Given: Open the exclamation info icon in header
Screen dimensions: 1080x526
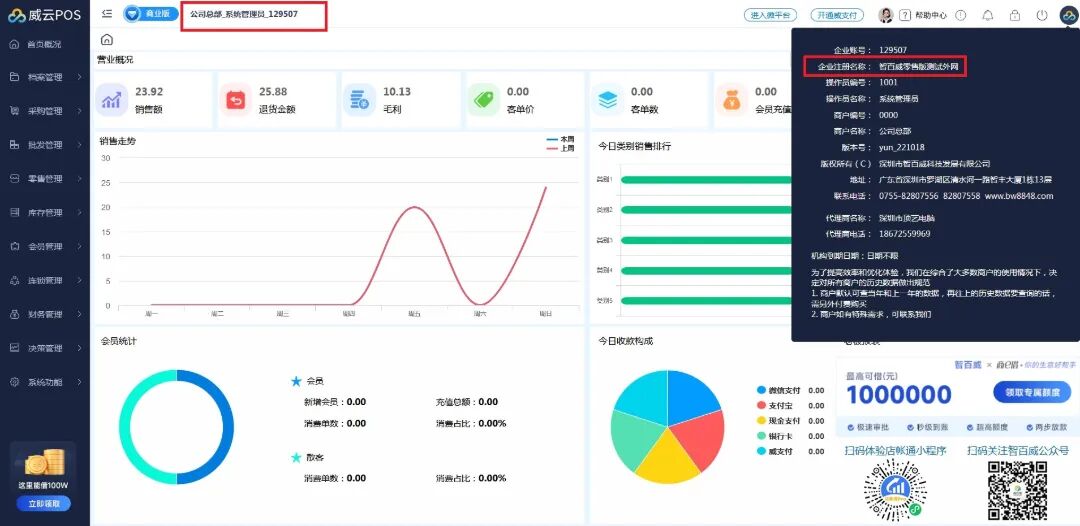Looking at the screenshot, I should coord(962,15).
